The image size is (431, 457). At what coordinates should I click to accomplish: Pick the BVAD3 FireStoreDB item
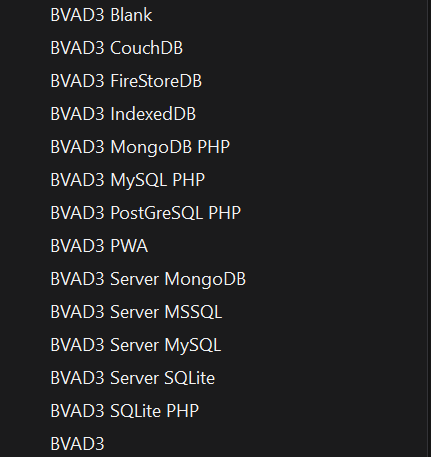[126, 81]
